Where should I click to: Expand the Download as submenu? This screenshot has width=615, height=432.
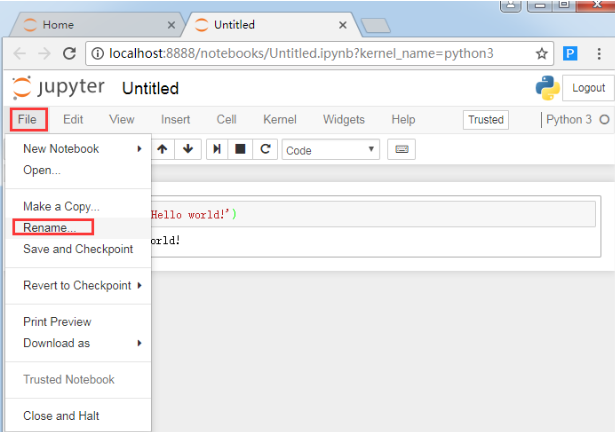[78, 343]
